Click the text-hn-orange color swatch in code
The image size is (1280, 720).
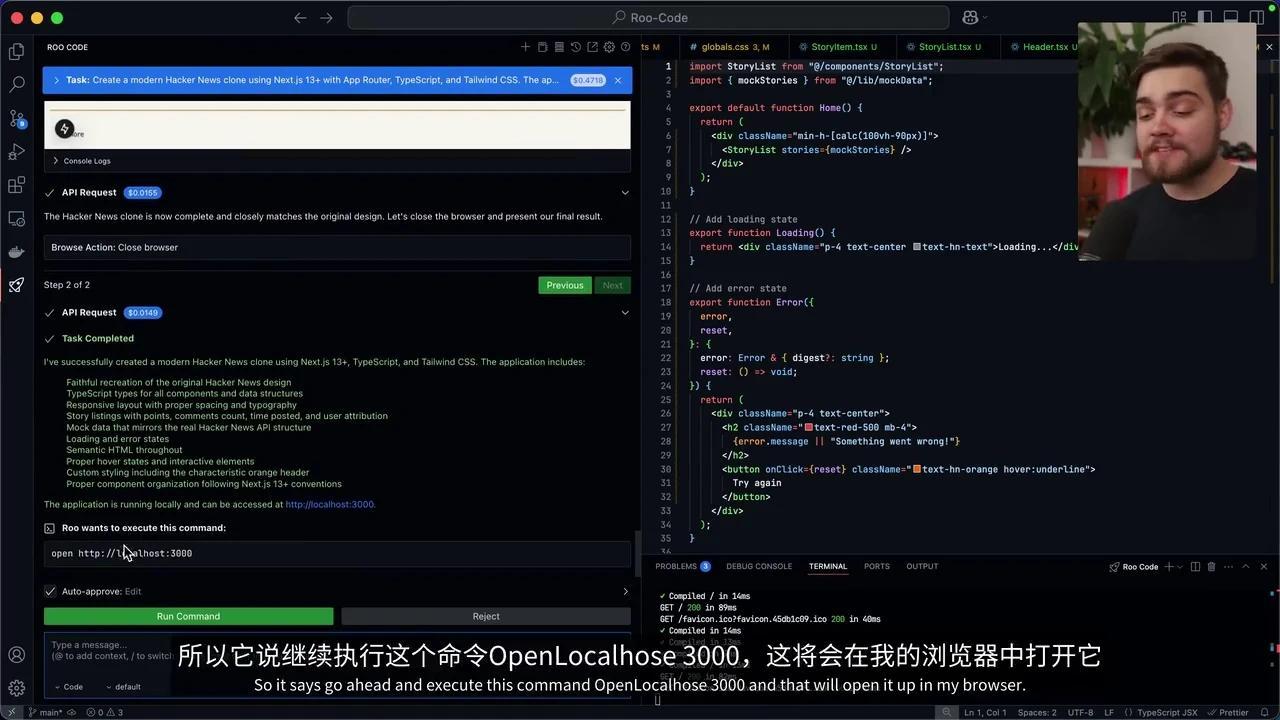(x=917, y=469)
